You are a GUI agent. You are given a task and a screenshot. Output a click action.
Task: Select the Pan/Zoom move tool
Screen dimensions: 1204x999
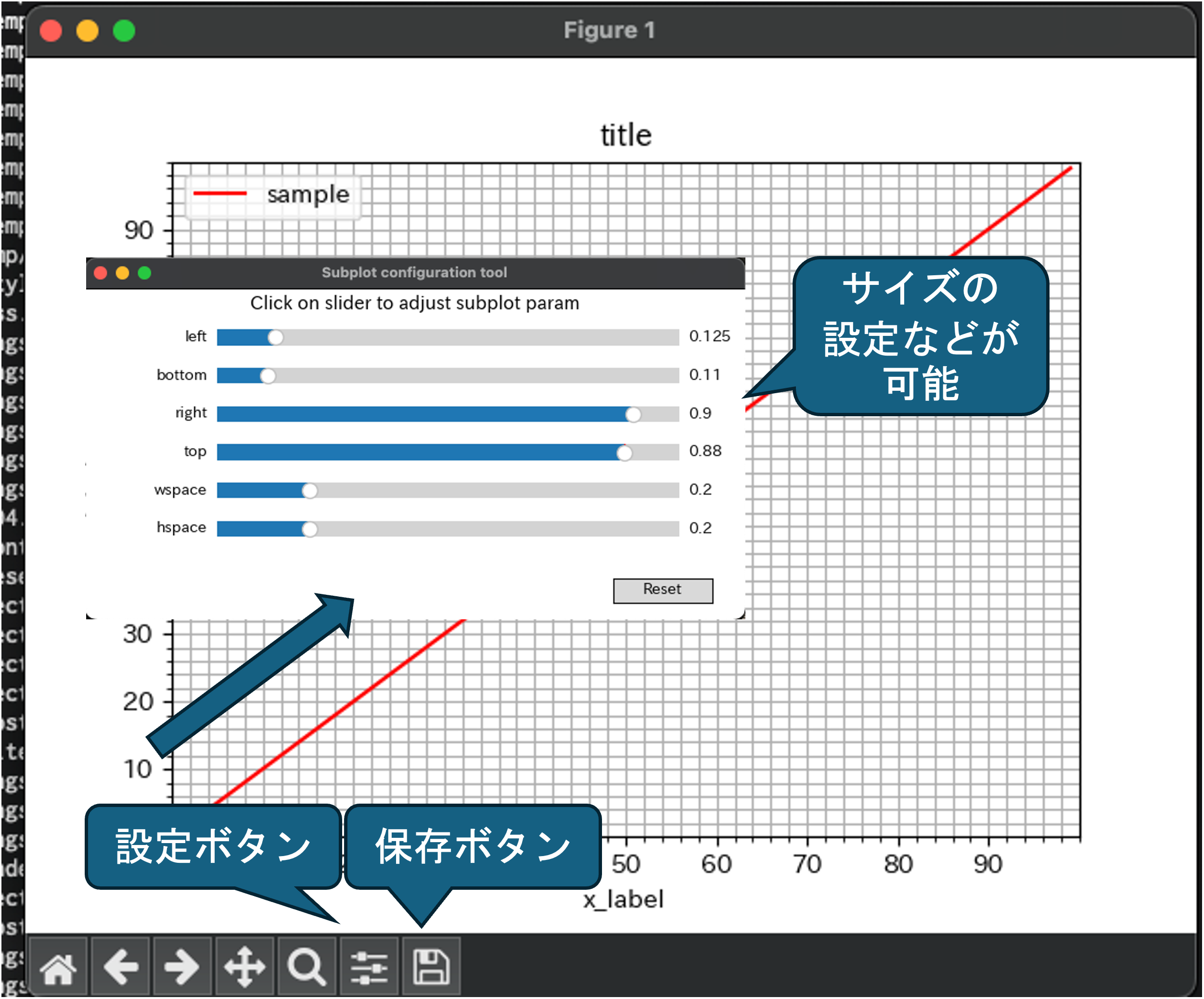click(x=245, y=966)
